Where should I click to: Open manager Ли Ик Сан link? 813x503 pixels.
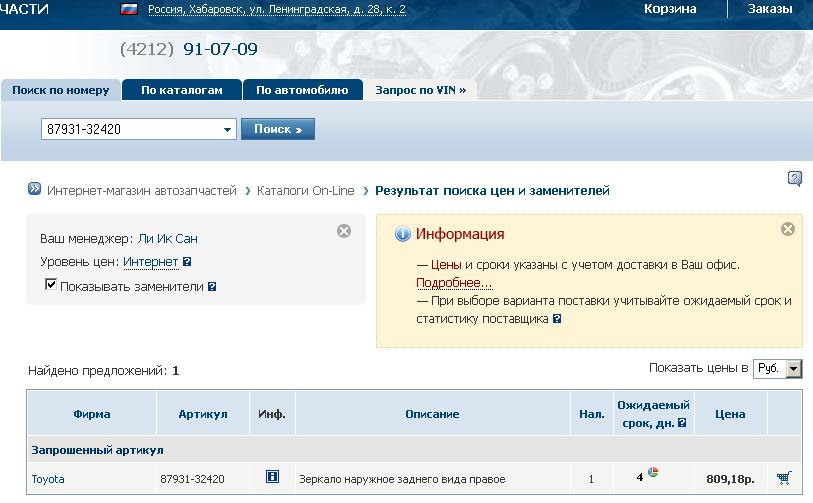click(167, 239)
